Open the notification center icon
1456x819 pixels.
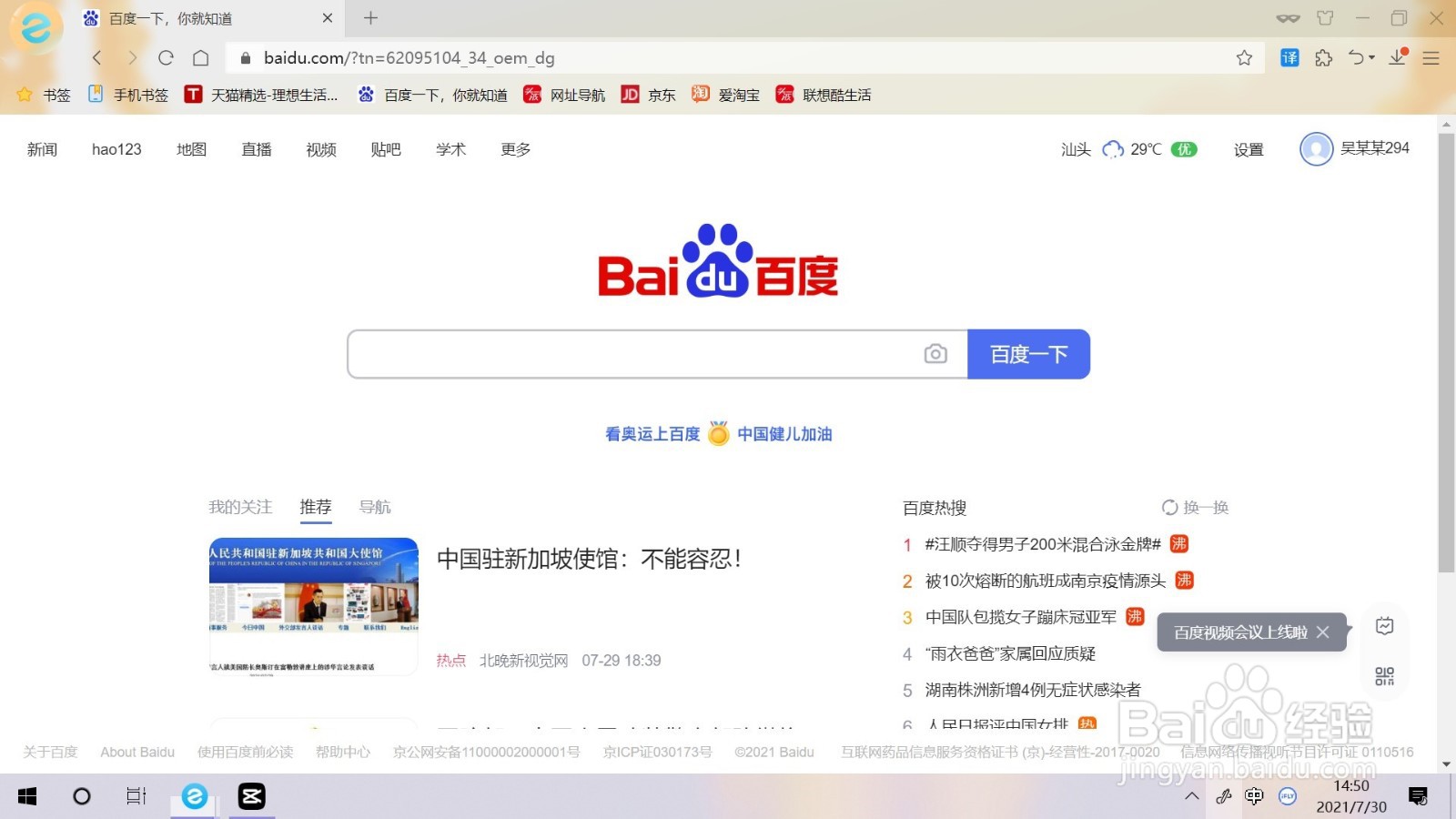click(x=1418, y=796)
